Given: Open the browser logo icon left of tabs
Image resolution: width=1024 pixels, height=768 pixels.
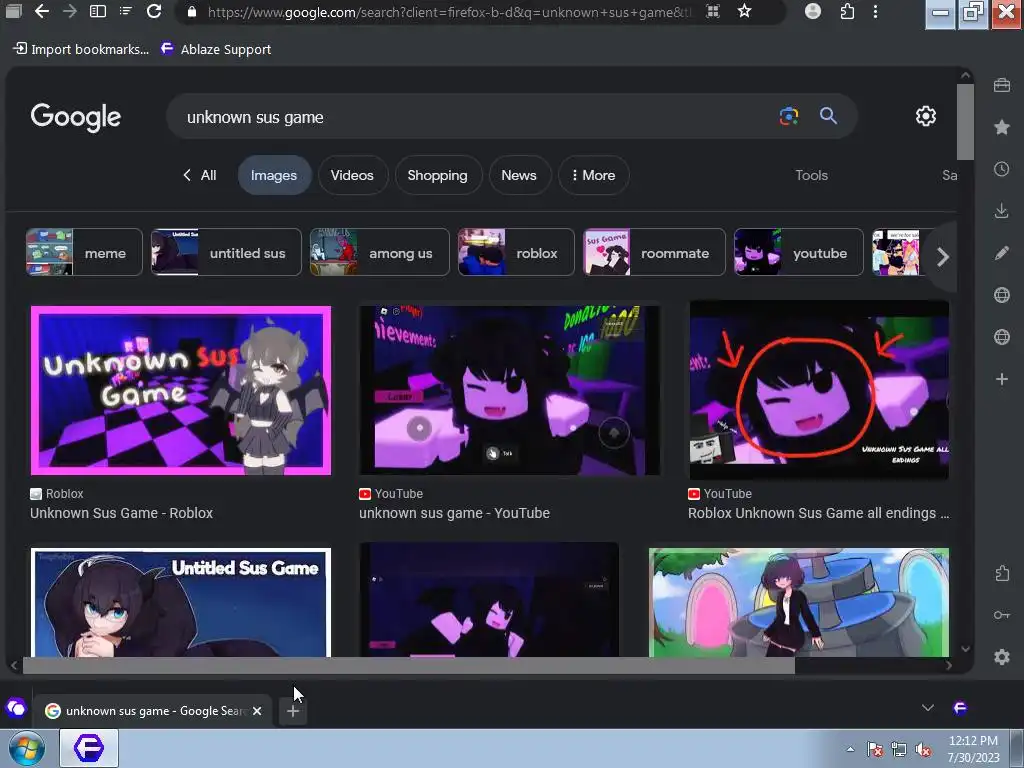Looking at the screenshot, I should coord(16,708).
